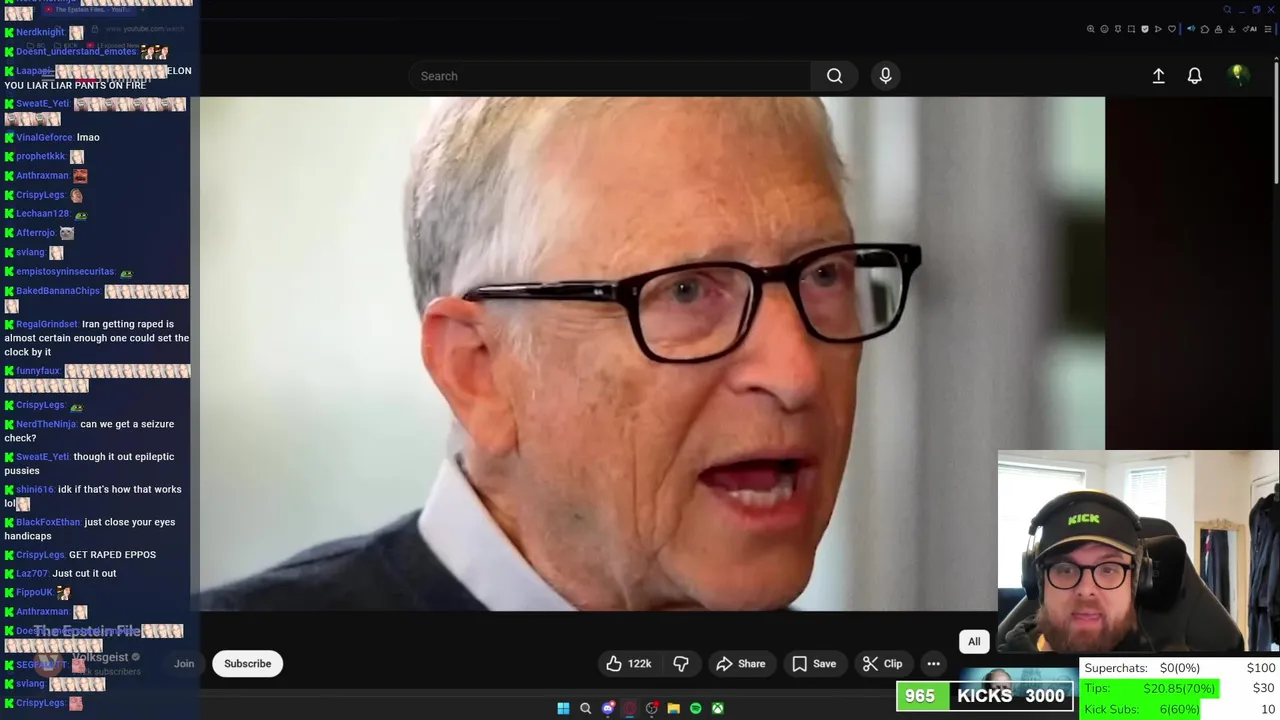Click the 965 KICKS counter bar
The height and width of the screenshot is (720, 1280).
pyautogui.click(x=985, y=696)
